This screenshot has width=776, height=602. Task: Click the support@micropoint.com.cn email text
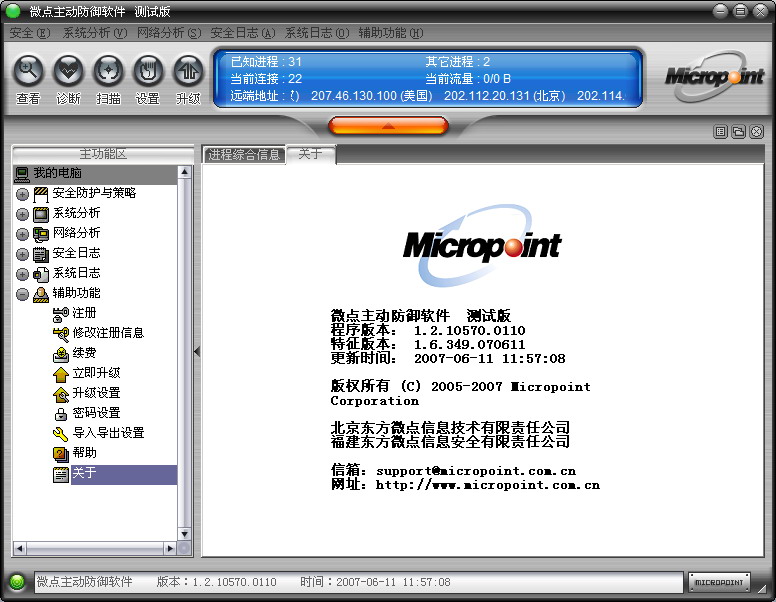click(476, 471)
